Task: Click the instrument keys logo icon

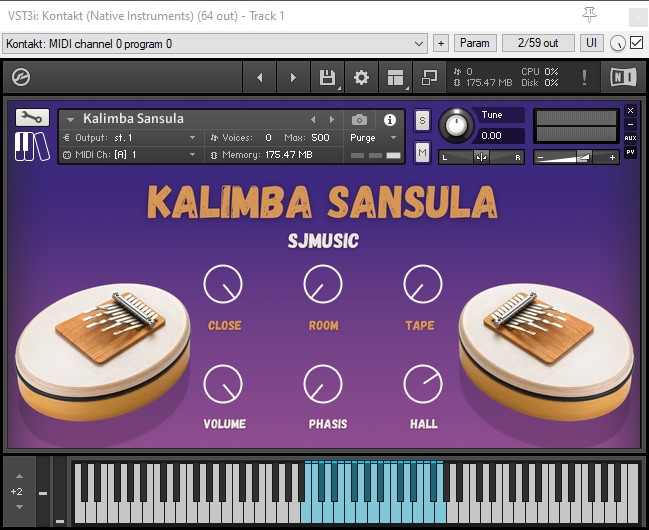Action: pyautogui.click(x=32, y=146)
